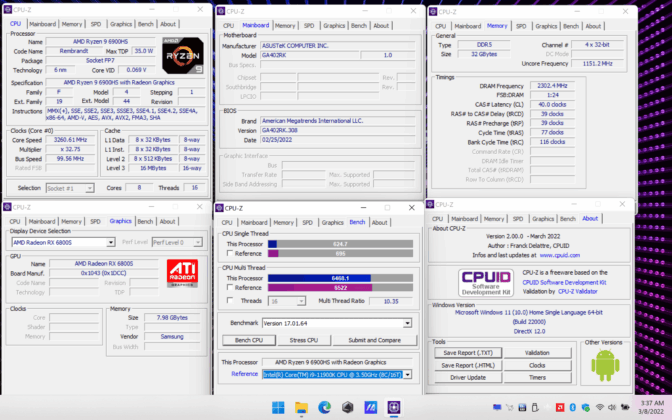Switch to SPD tab in processor window
The width and height of the screenshot is (672, 420).
click(96, 24)
